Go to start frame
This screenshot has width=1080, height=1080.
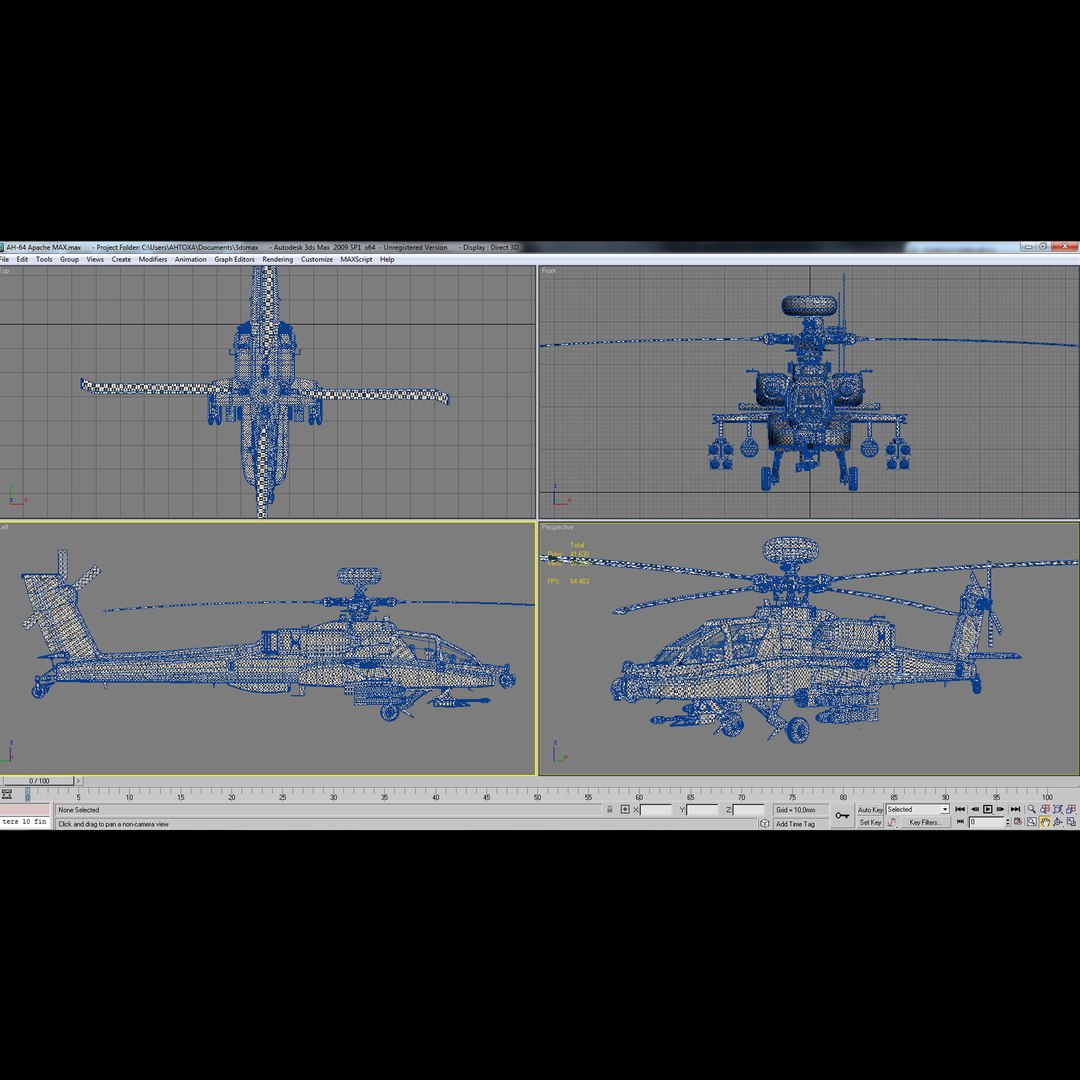coord(960,809)
